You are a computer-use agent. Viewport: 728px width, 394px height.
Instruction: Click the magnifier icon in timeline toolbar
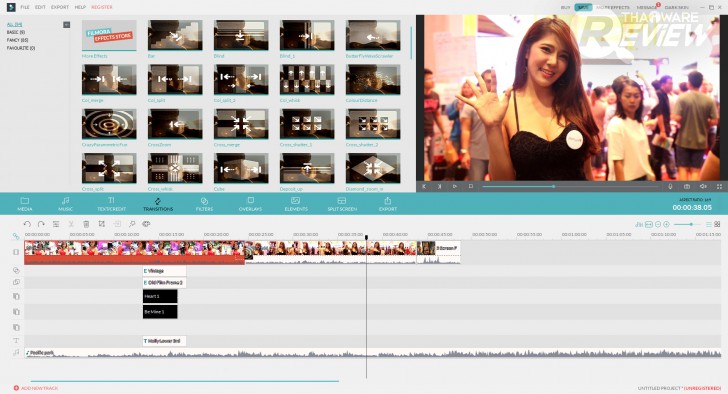[132, 224]
